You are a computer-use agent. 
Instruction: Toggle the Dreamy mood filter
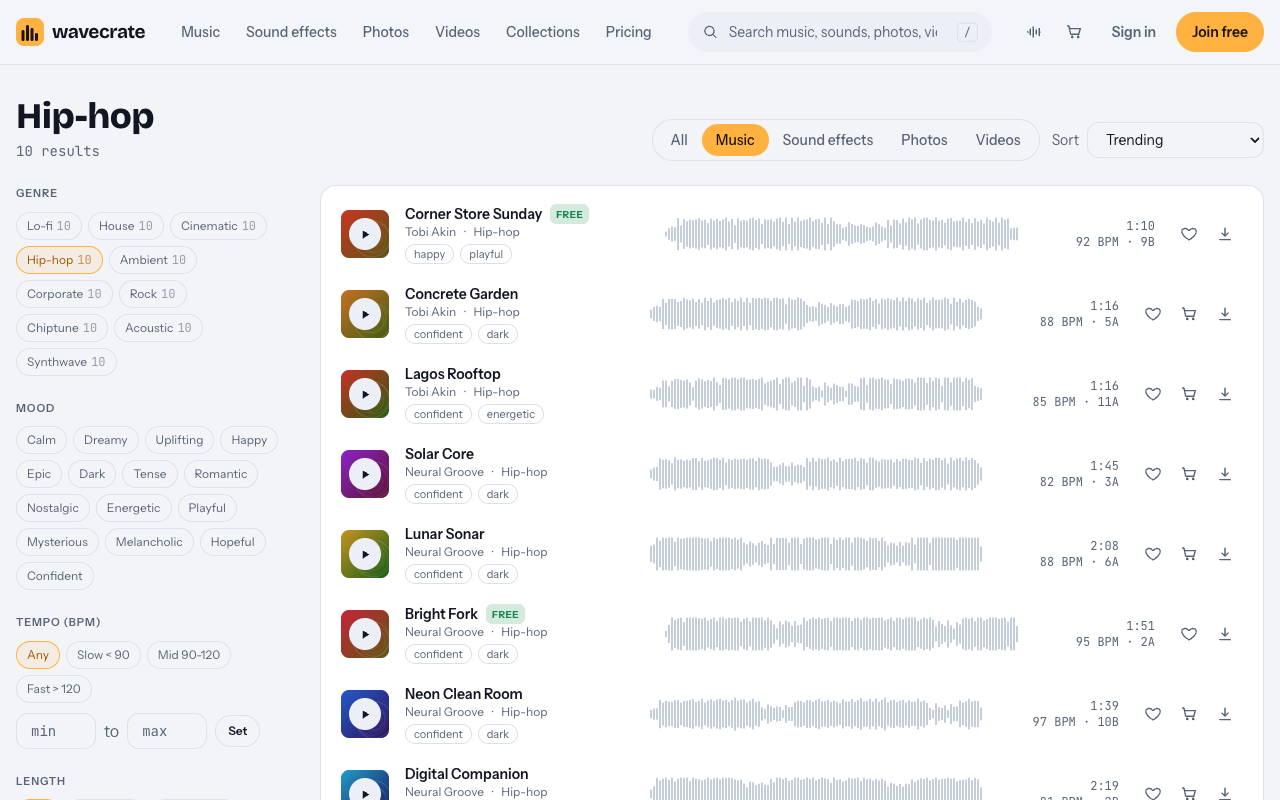pos(106,440)
